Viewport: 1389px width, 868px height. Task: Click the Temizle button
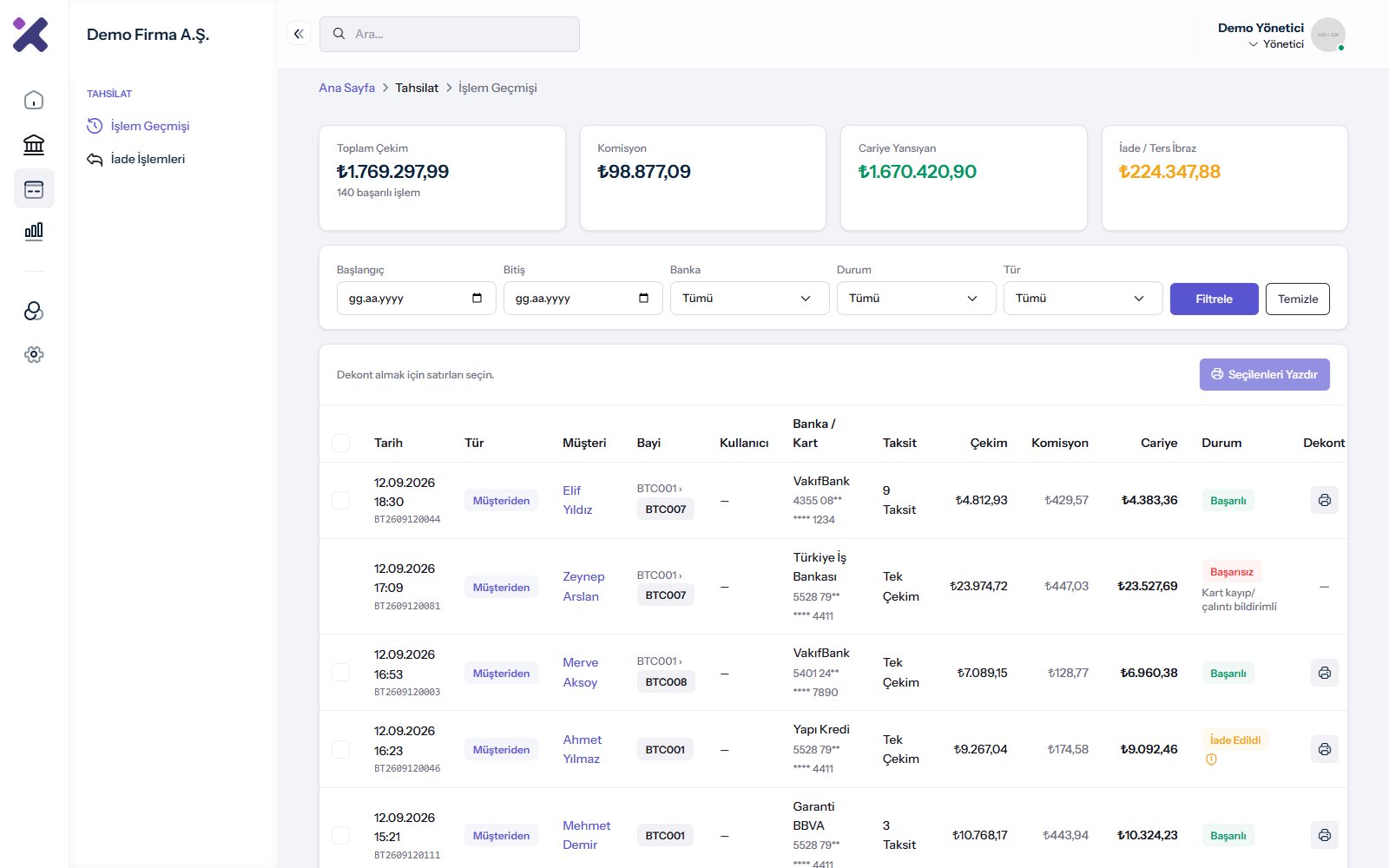click(x=1297, y=299)
